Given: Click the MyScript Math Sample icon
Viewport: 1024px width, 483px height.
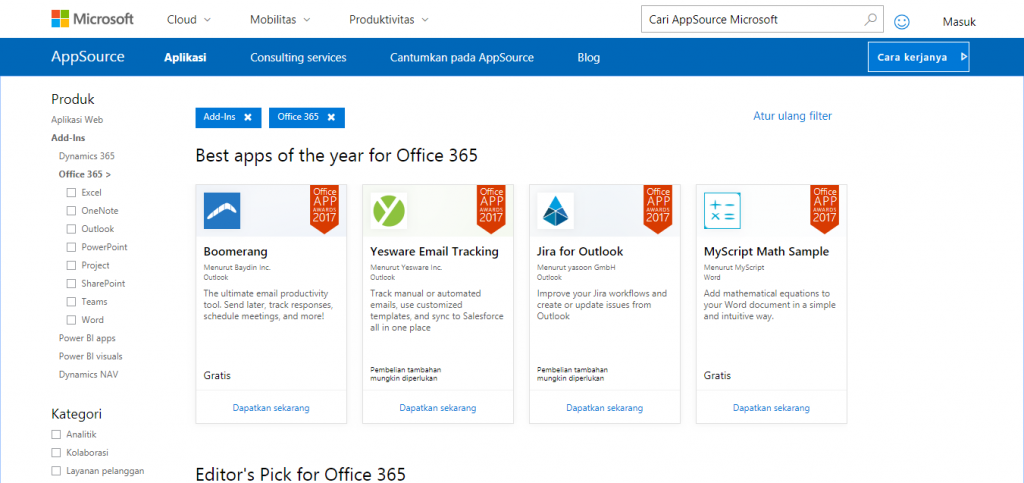Looking at the screenshot, I should [x=722, y=211].
